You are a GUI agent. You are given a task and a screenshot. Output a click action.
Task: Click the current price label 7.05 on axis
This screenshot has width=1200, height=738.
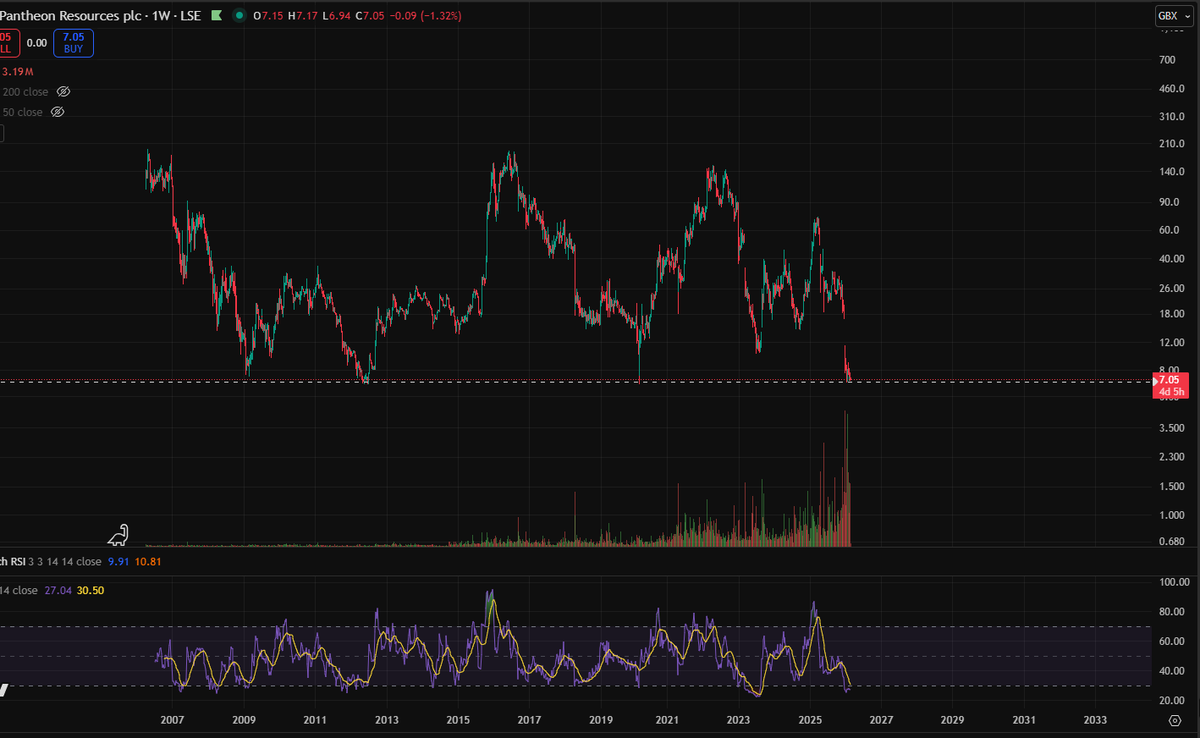1168,380
